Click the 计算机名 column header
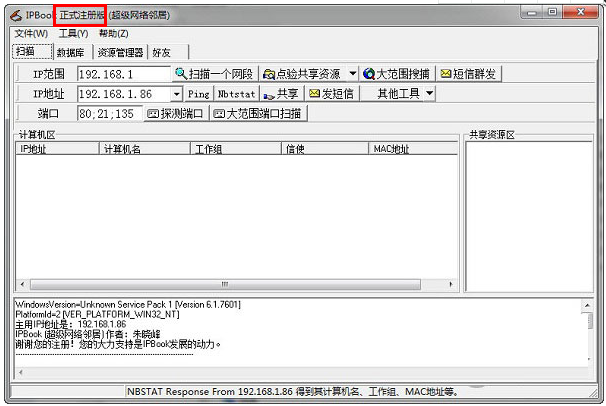This screenshot has width=606, height=406. coord(145,149)
